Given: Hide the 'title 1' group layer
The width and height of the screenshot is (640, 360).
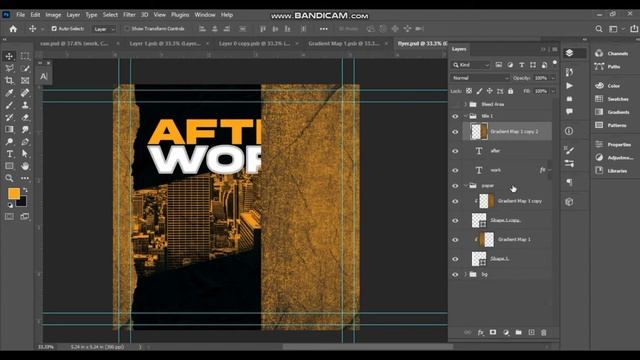Looking at the screenshot, I should tap(455, 116).
